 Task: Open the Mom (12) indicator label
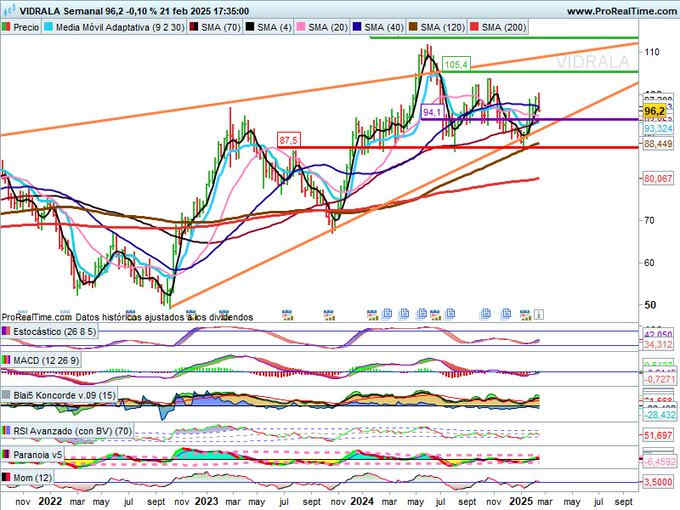(27, 478)
